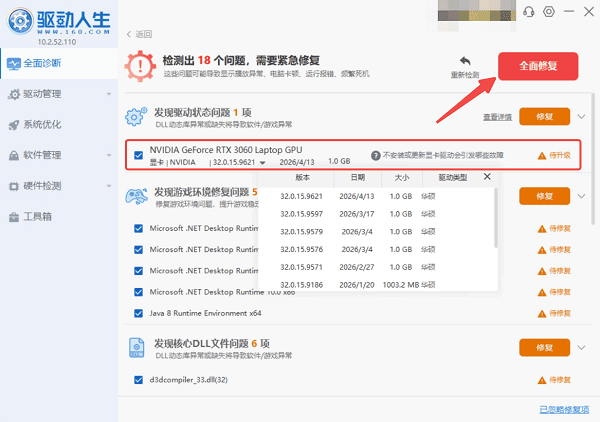
Task: Click the 驱动类型 column header
Action: (x=453, y=178)
